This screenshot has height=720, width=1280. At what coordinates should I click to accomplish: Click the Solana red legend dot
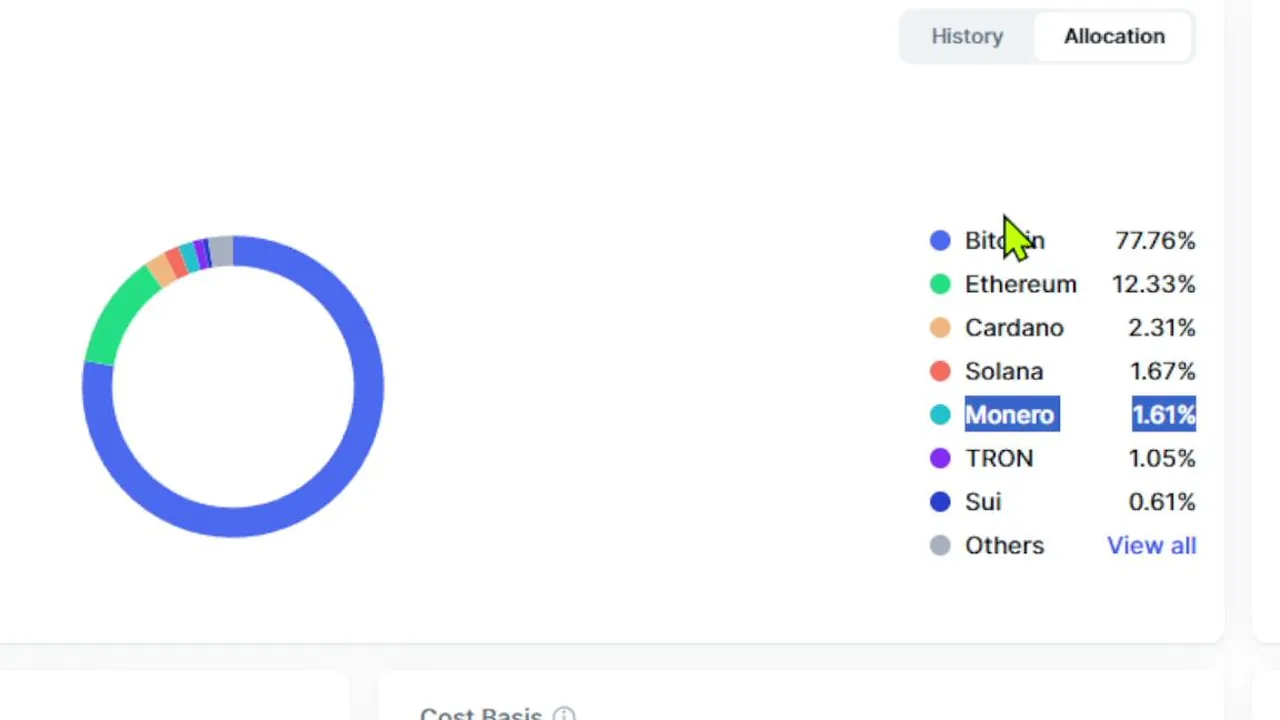[x=940, y=371]
